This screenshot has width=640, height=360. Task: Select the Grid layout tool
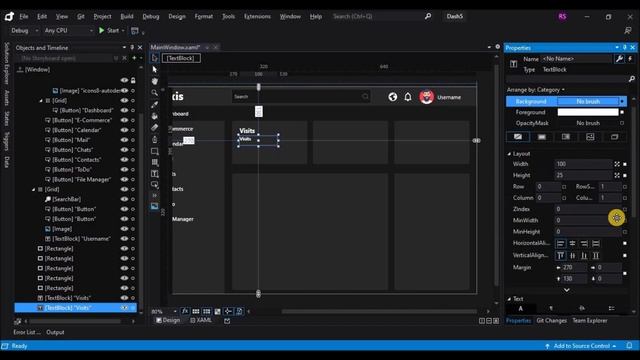tap(155, 162)
